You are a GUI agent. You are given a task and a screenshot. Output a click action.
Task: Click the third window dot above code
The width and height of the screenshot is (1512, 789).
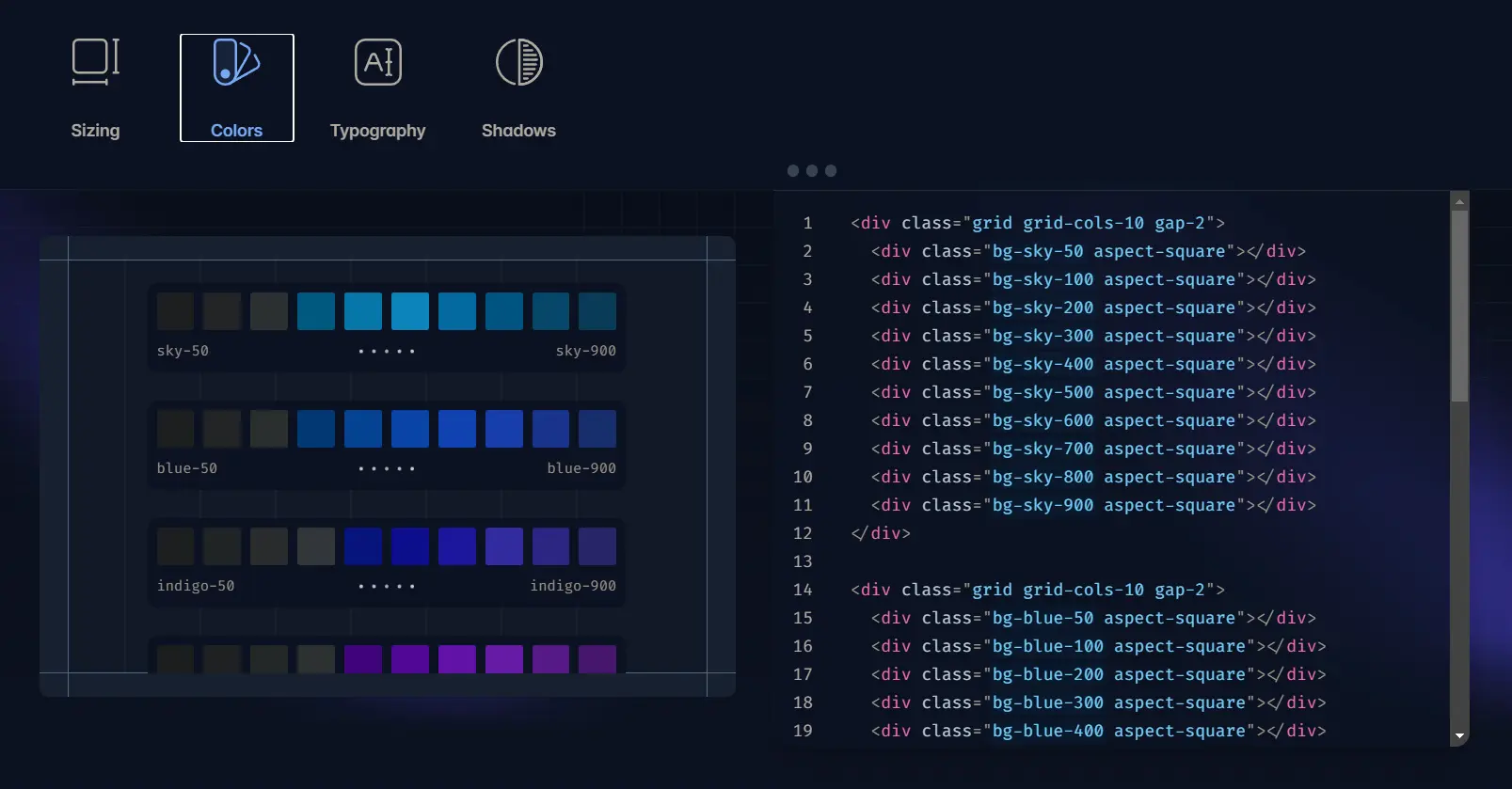pos(831,170)
